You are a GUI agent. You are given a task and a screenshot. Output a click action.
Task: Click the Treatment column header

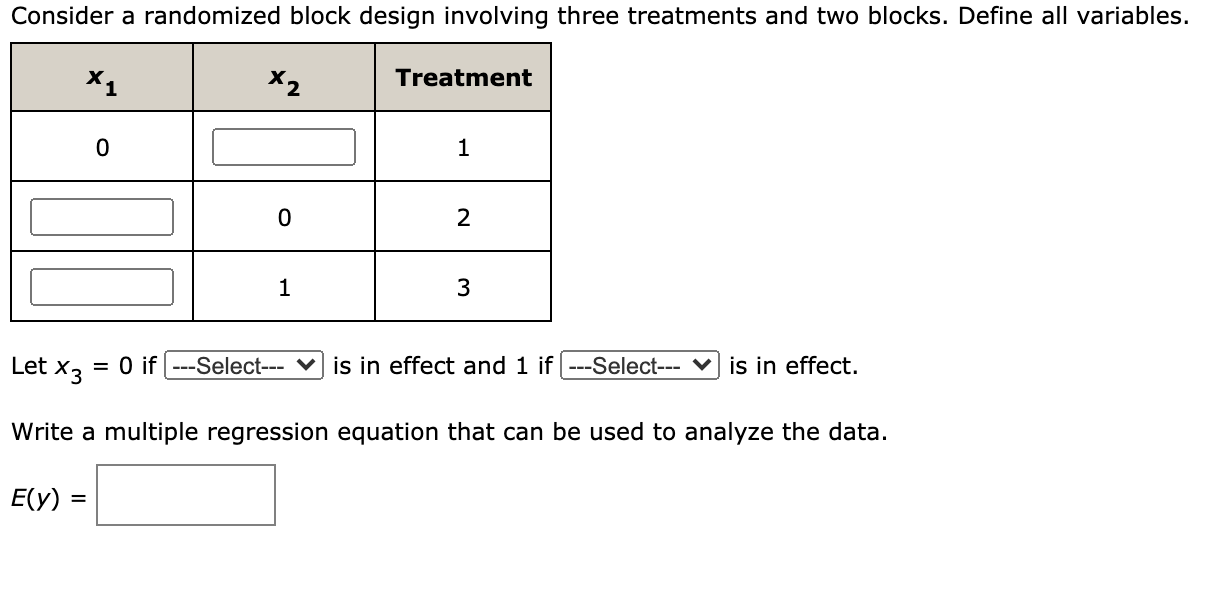coord(463,77)
